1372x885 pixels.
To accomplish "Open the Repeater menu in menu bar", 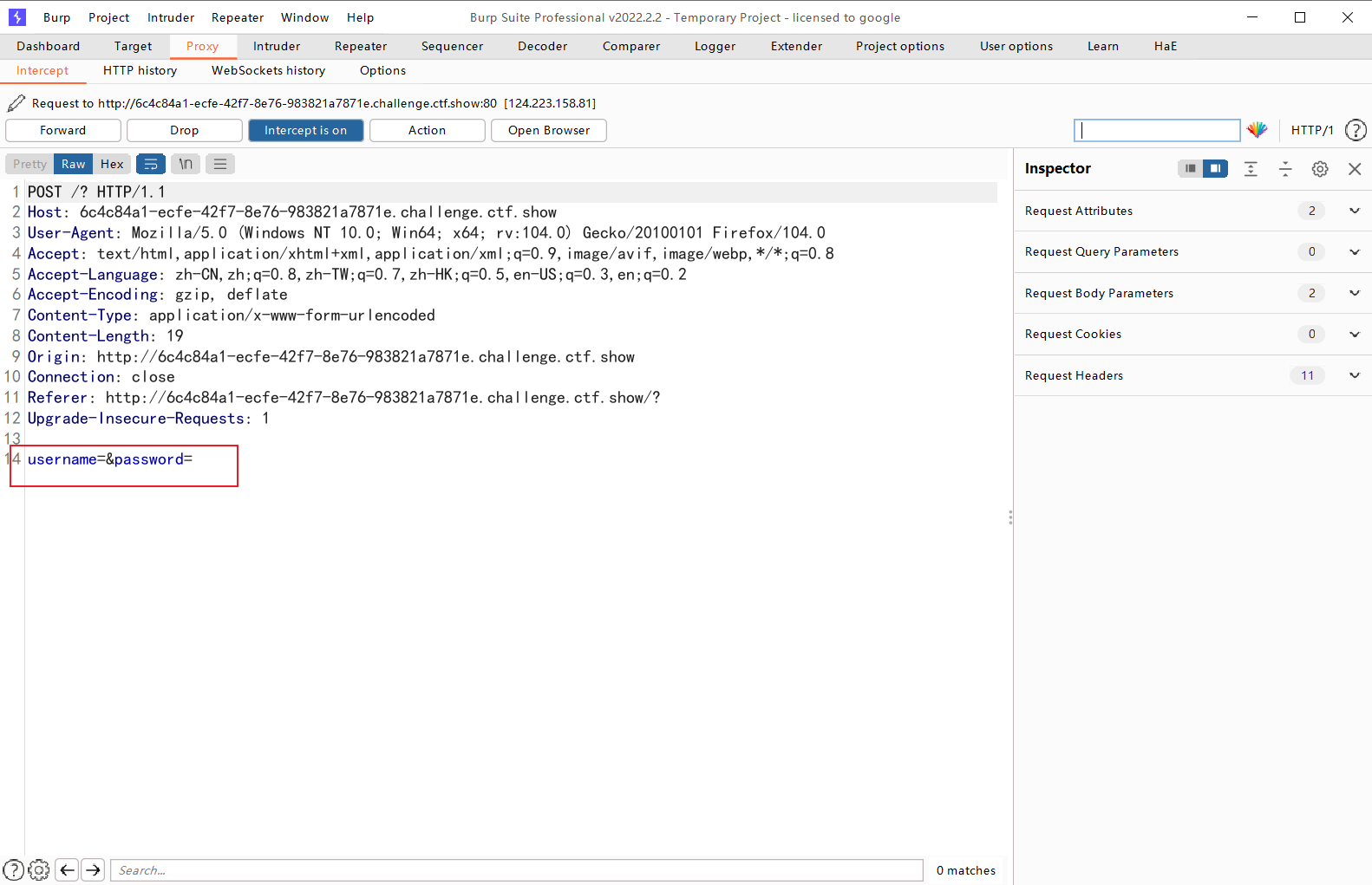I will point(238,17).
